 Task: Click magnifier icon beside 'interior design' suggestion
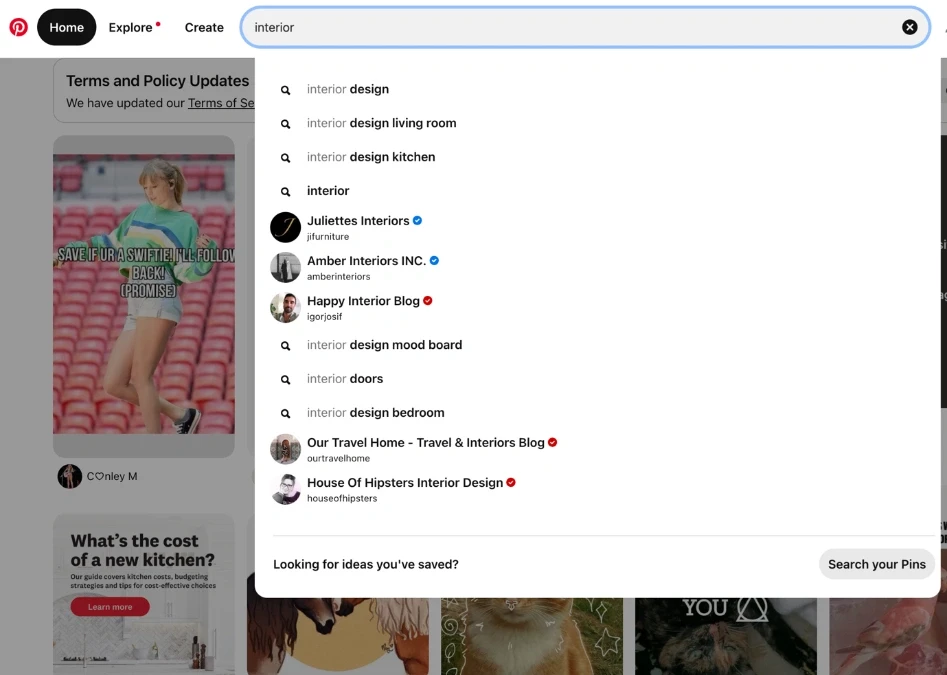pos(285,90)
